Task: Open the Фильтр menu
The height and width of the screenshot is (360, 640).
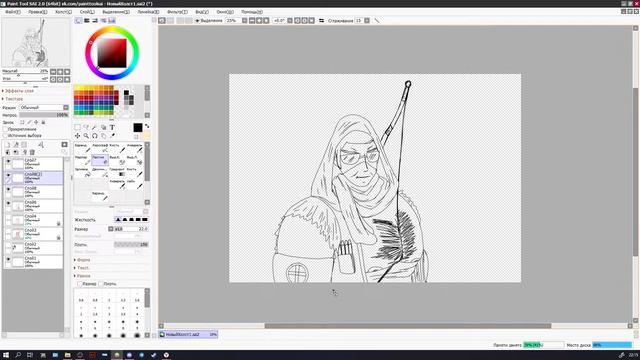Action: point(177,12)
